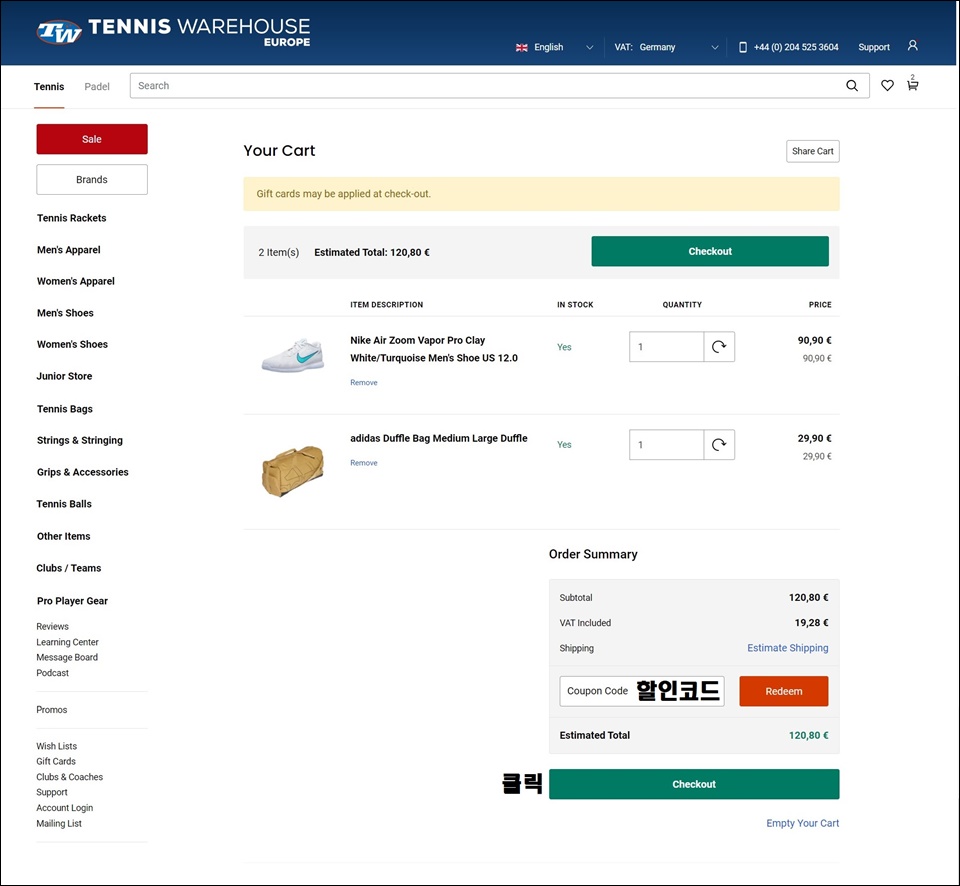Click the top Checkout button
This screenshot has width=960, height=886.
710,251
